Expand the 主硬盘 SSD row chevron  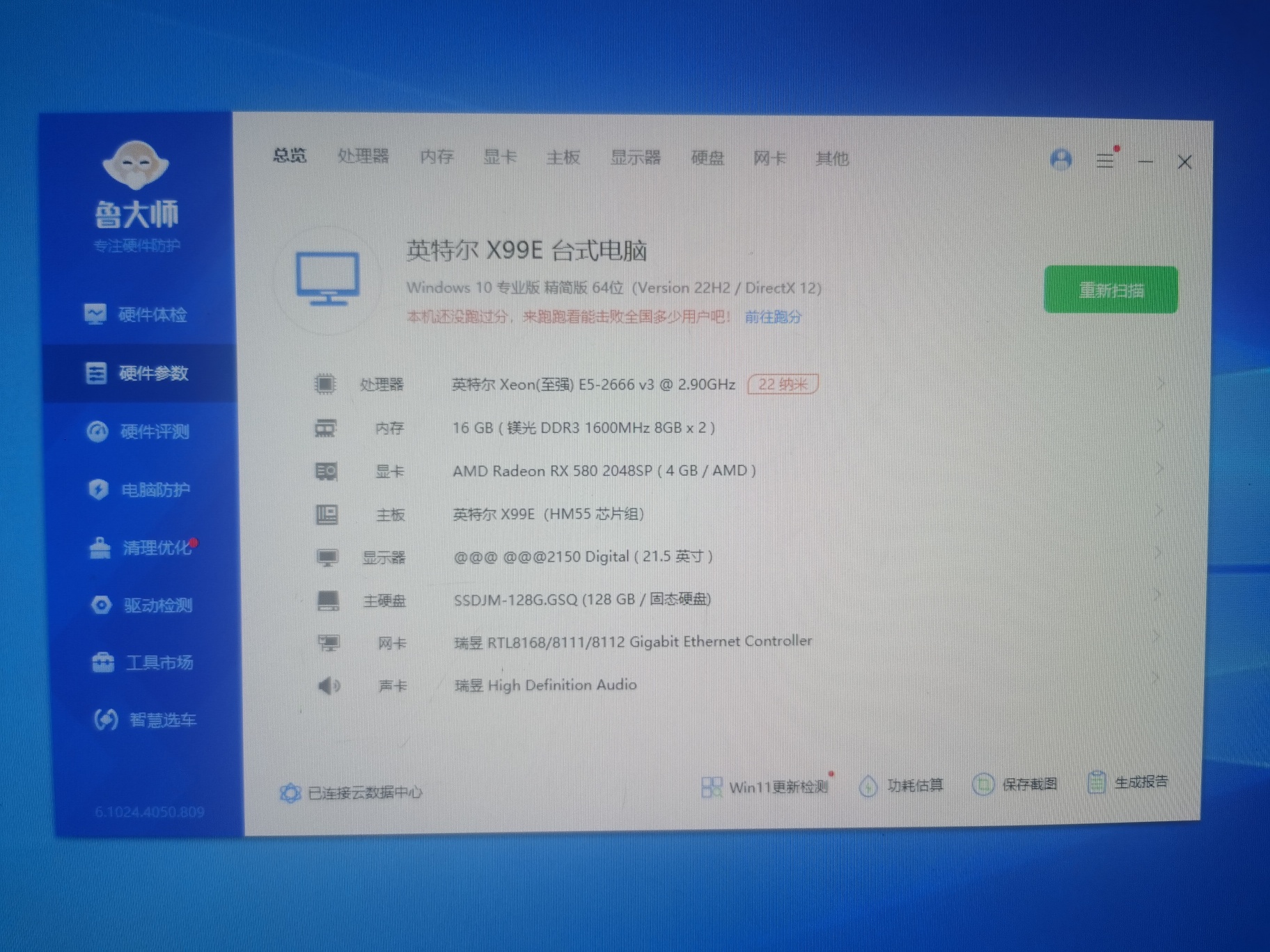tap(1157, 595)
